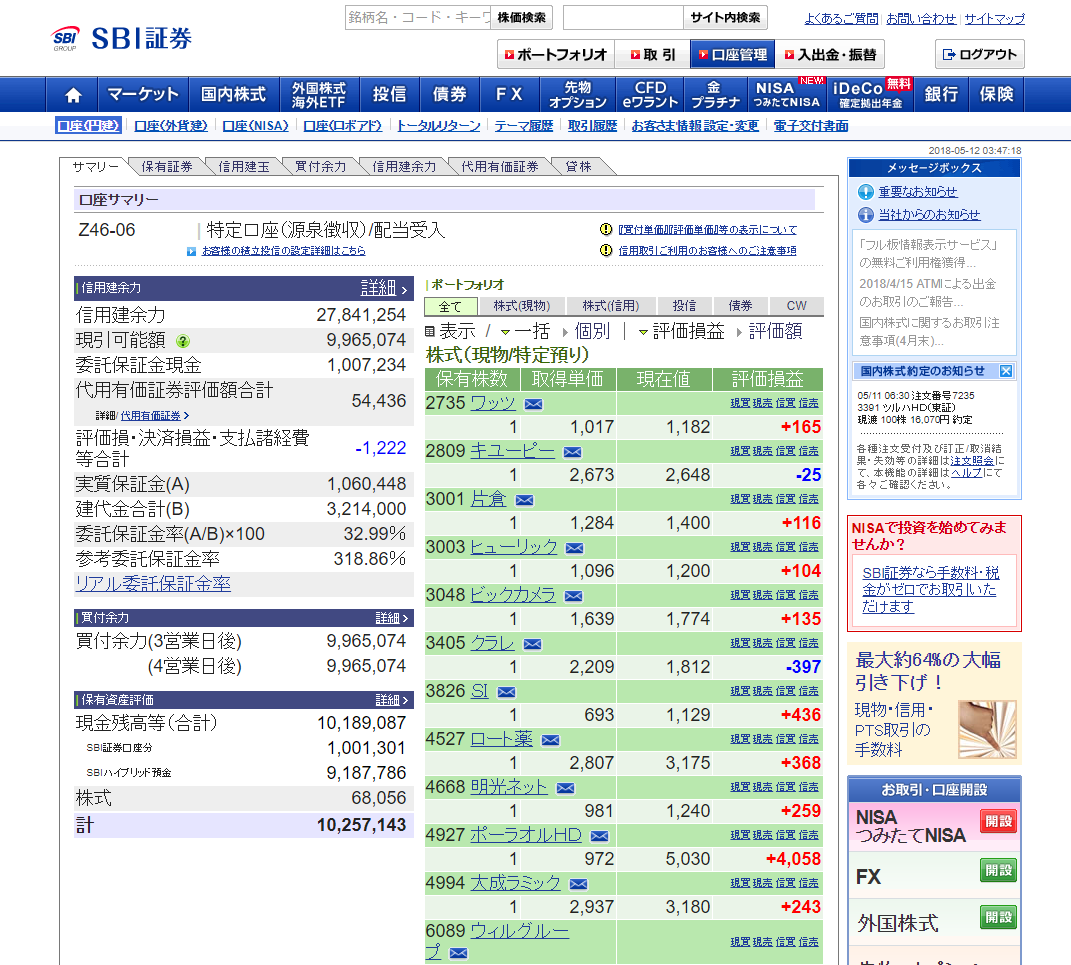Open the envelope alert icon beside ワッツ
The image size is (1071, 965).
(x=533, y=404)
